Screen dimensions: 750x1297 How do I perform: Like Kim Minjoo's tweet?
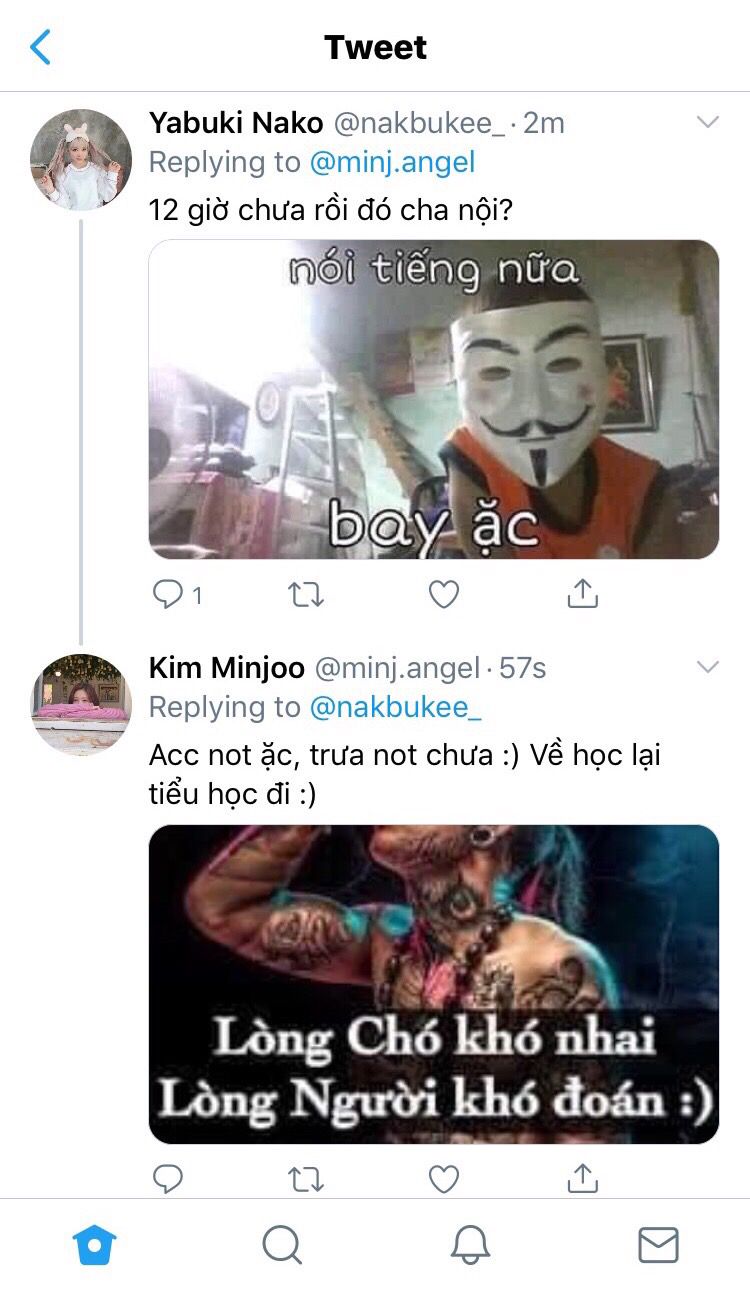click(443, 1179)
